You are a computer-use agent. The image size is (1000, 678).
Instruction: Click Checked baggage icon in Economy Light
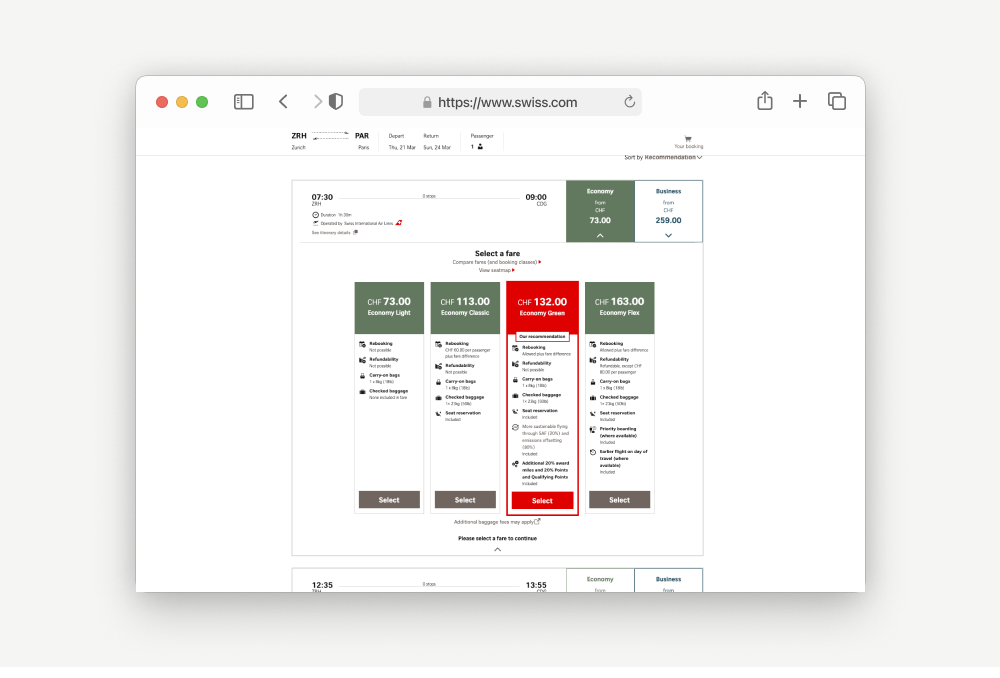coord(362,392)
